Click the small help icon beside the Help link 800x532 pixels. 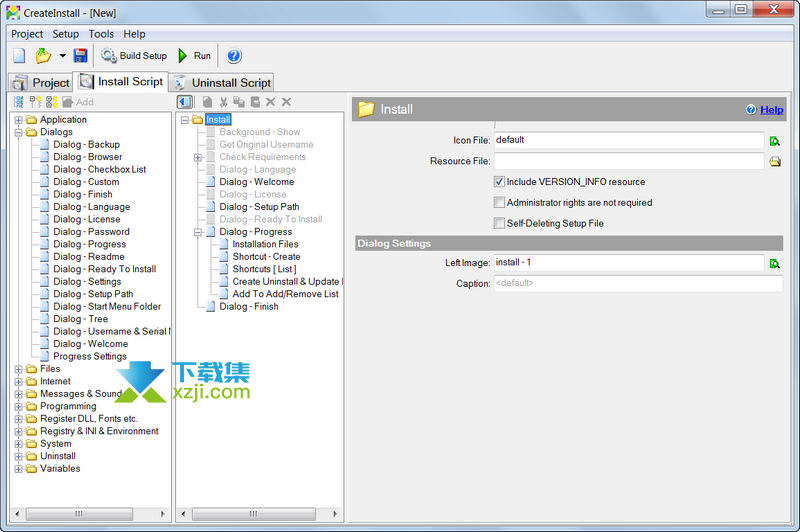[751, 110]
